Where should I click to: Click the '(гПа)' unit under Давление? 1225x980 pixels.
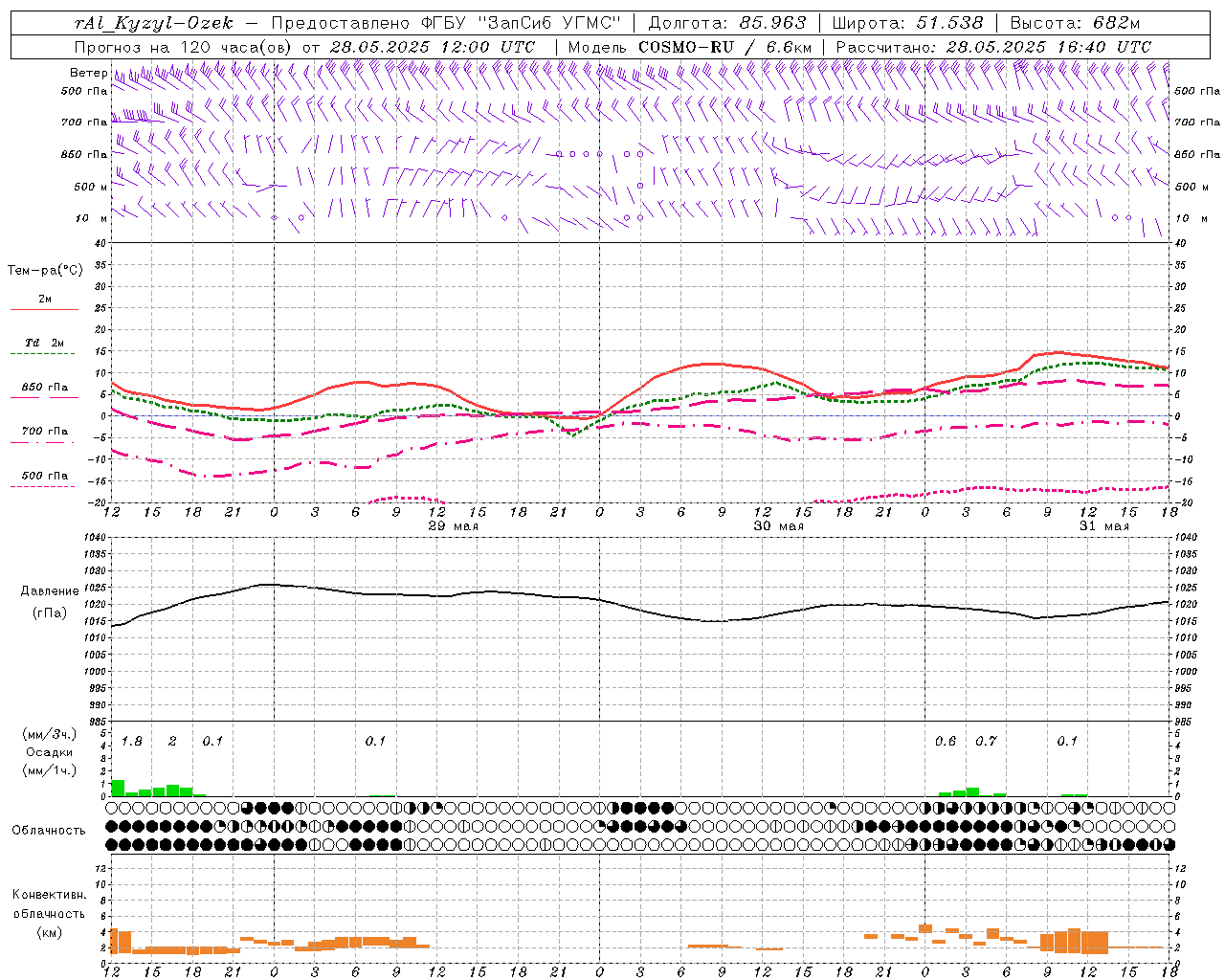[49, 613]
